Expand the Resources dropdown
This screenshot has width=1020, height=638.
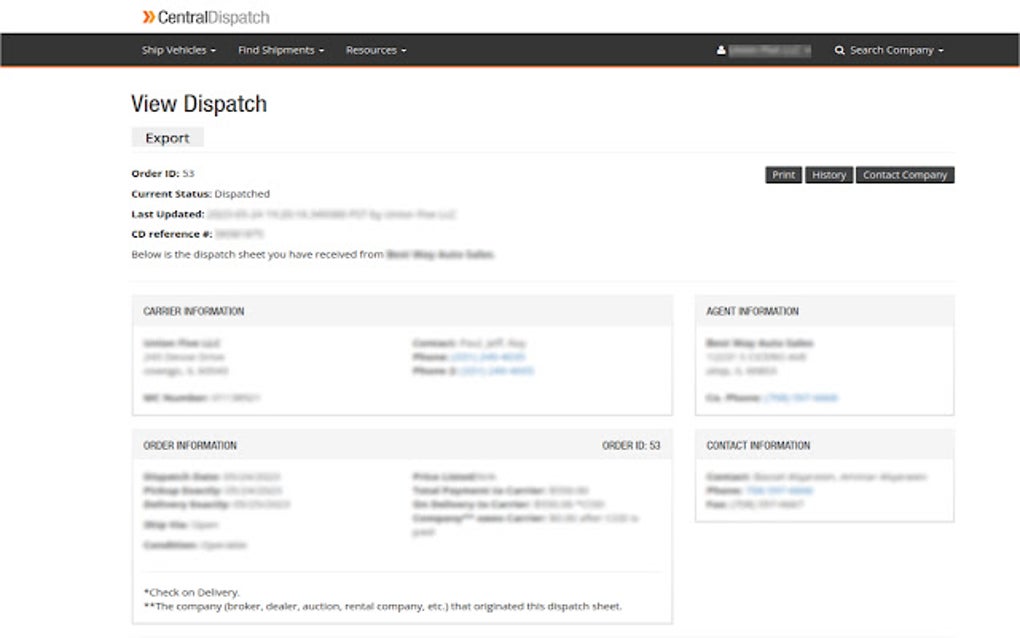(371, 49)
